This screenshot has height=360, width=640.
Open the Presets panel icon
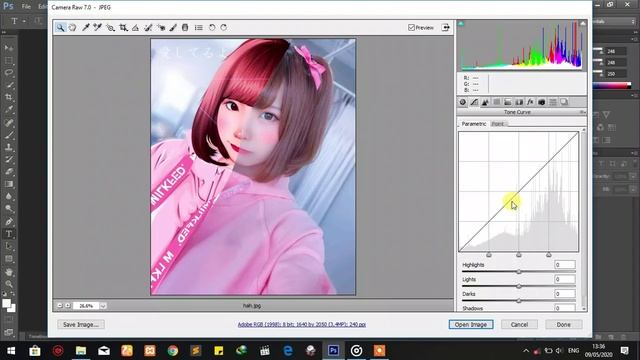pyautogui.click(x=553, y=102)
